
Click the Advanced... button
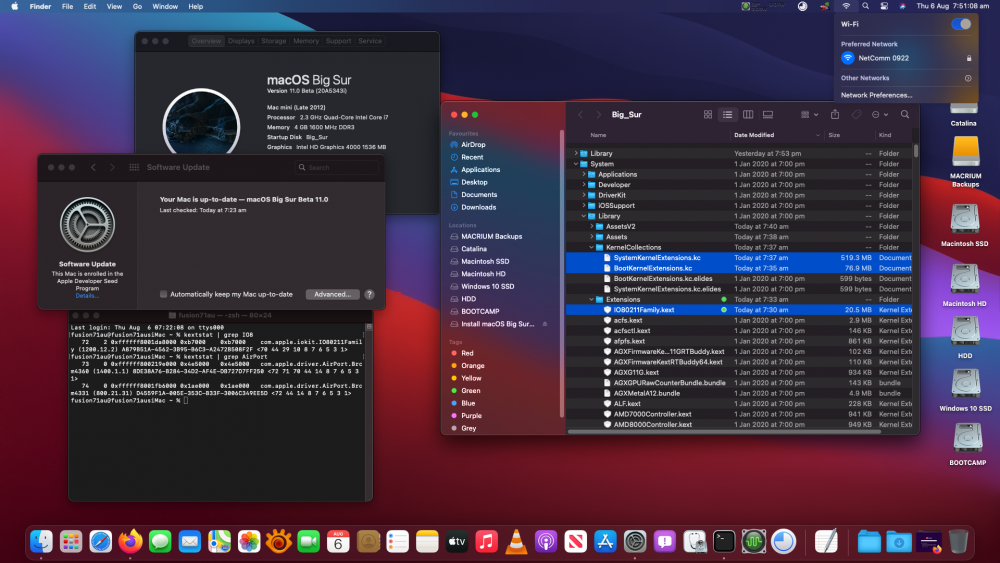pyautogui.click(x=332, y=294)
